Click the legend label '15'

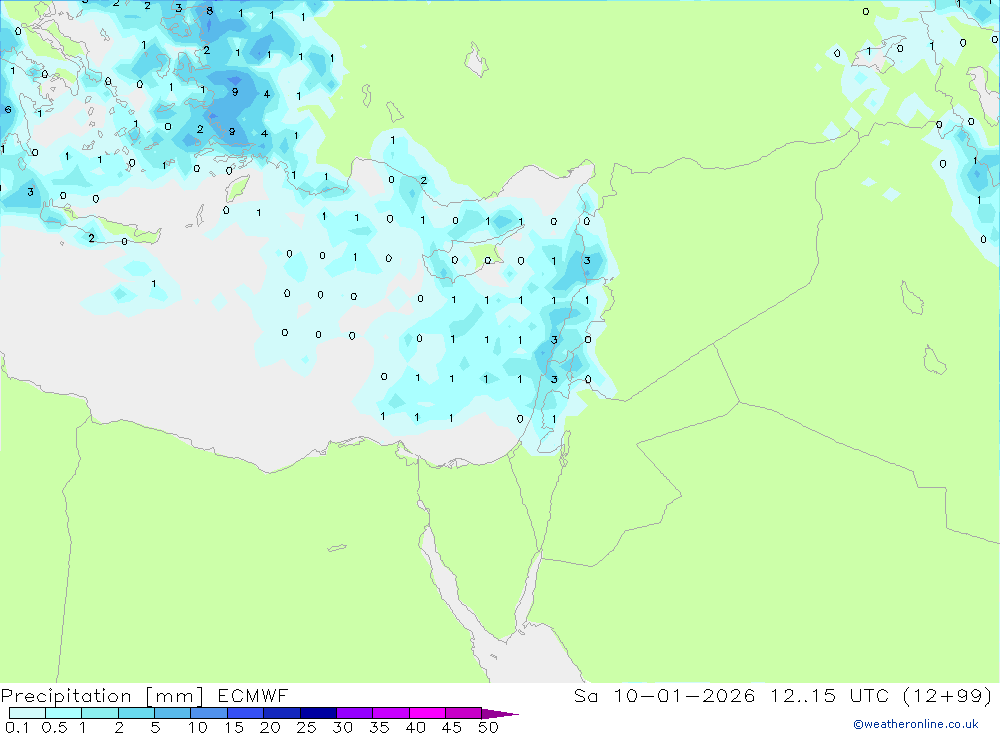233,727
